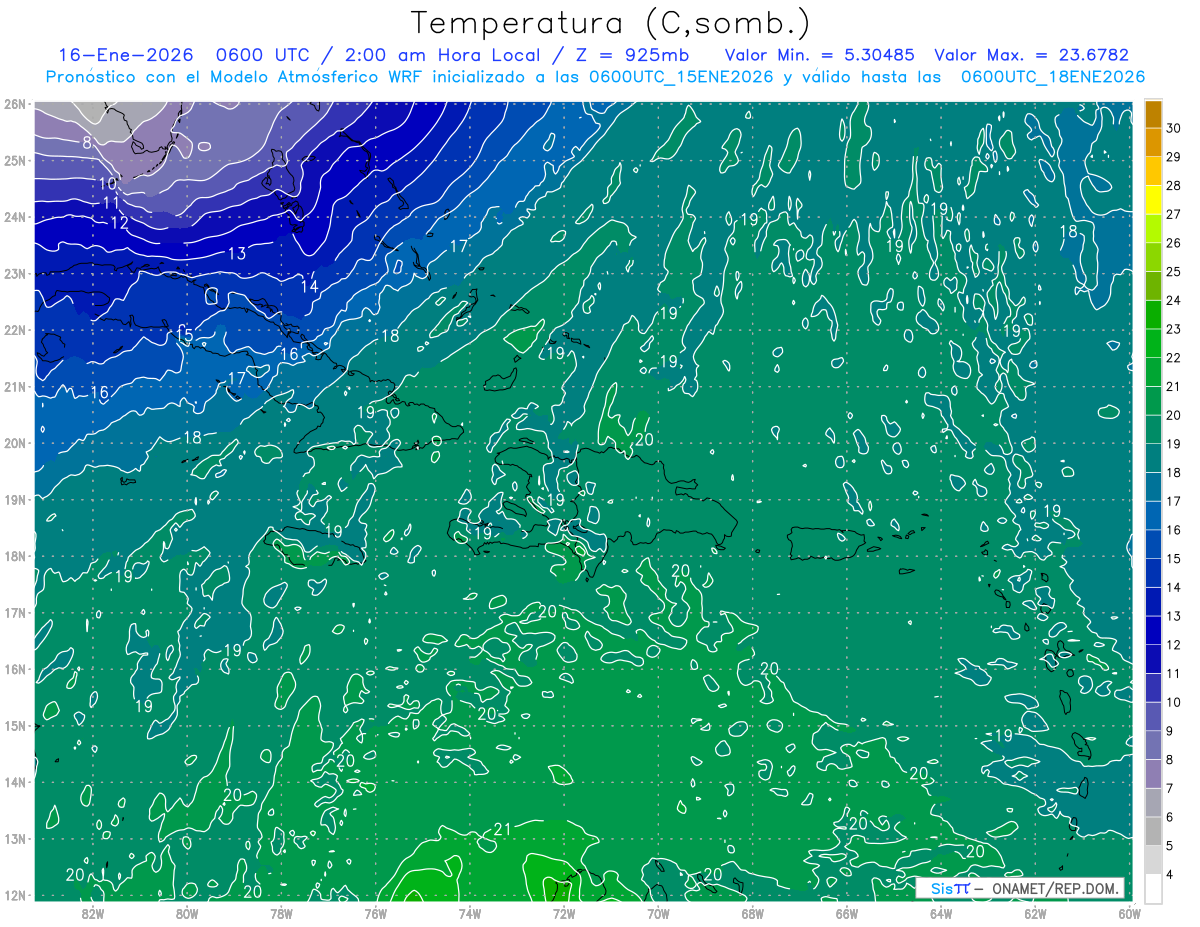Screen dimensions: 1200x927
Task: Click the 'Temperatura (C,somb.)' map title
Action: [610, 23]
